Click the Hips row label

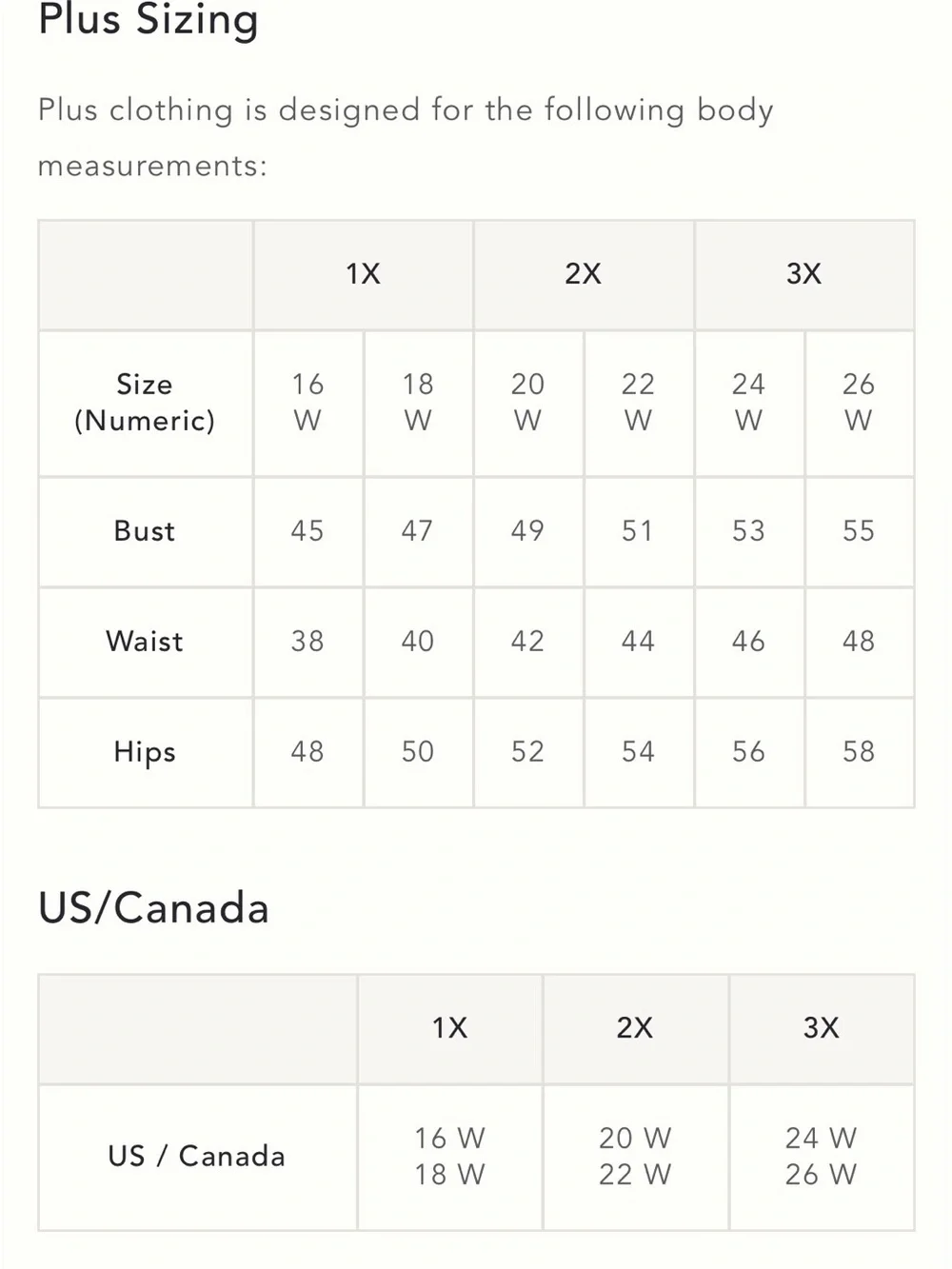click(145, 752)
